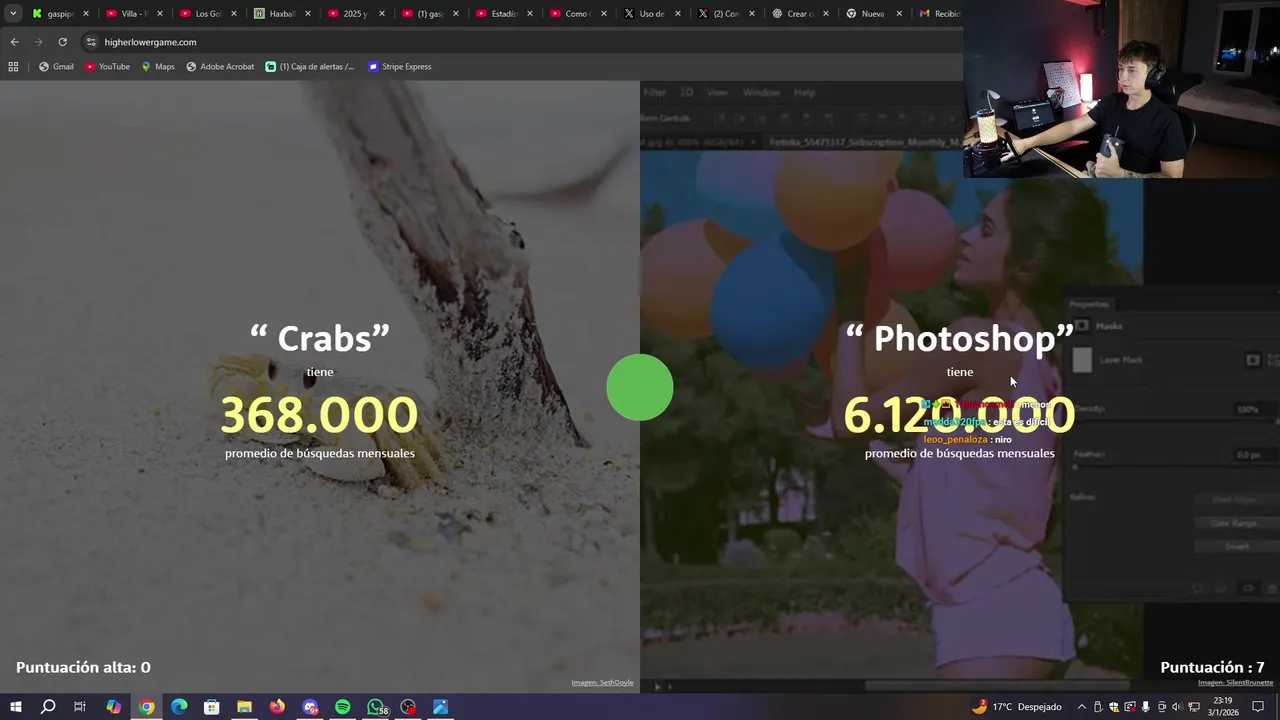Click the higherlowergame.com address bar
The height and width of the screenshot is (720, 1280).
tap(520, 42)
